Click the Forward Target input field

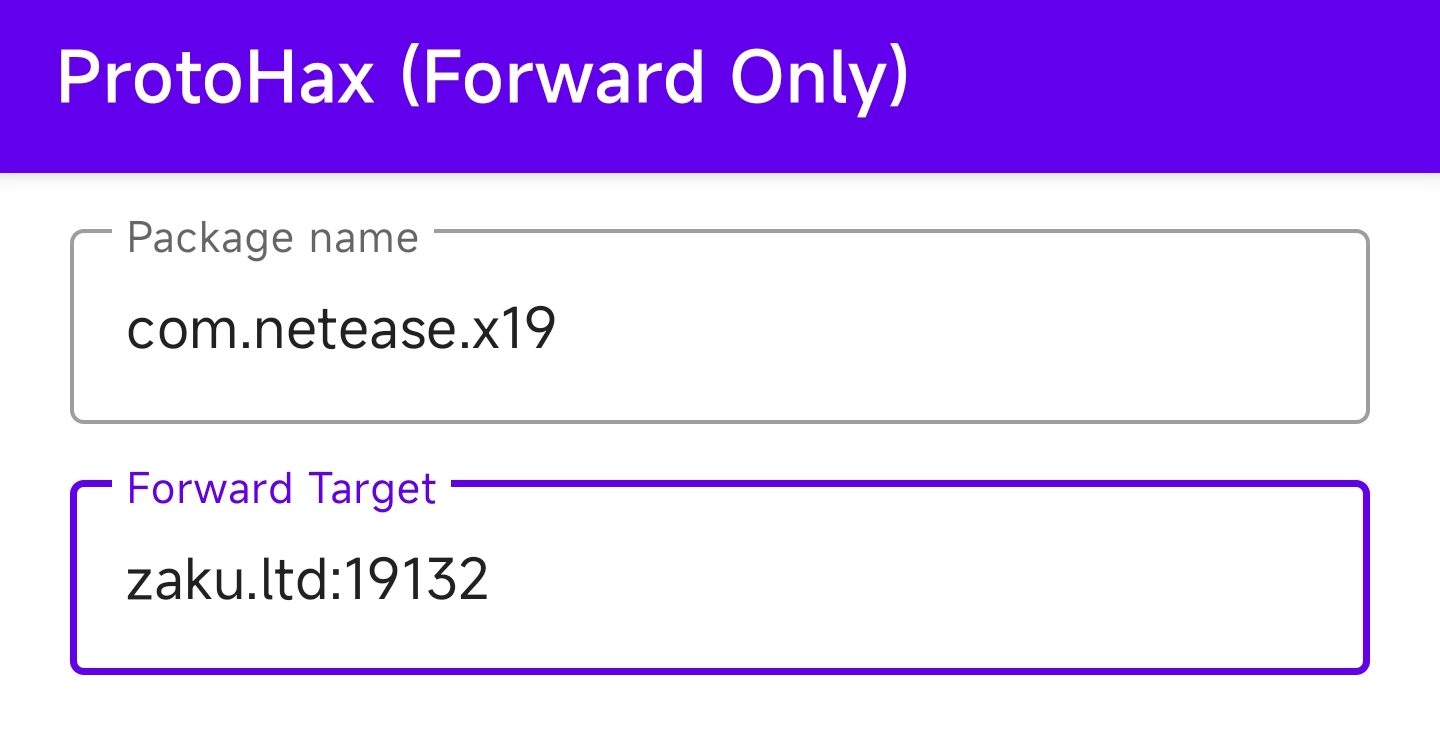click(719, 579)
